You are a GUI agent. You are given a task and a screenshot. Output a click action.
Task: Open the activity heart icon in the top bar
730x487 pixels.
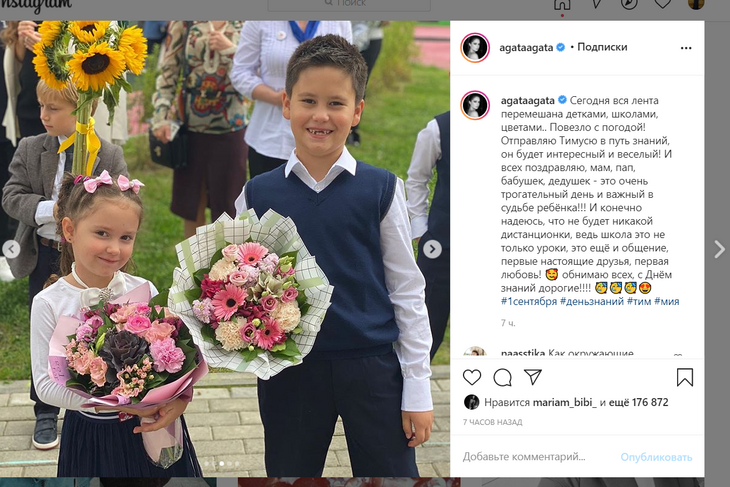click(x=662, y=4)
